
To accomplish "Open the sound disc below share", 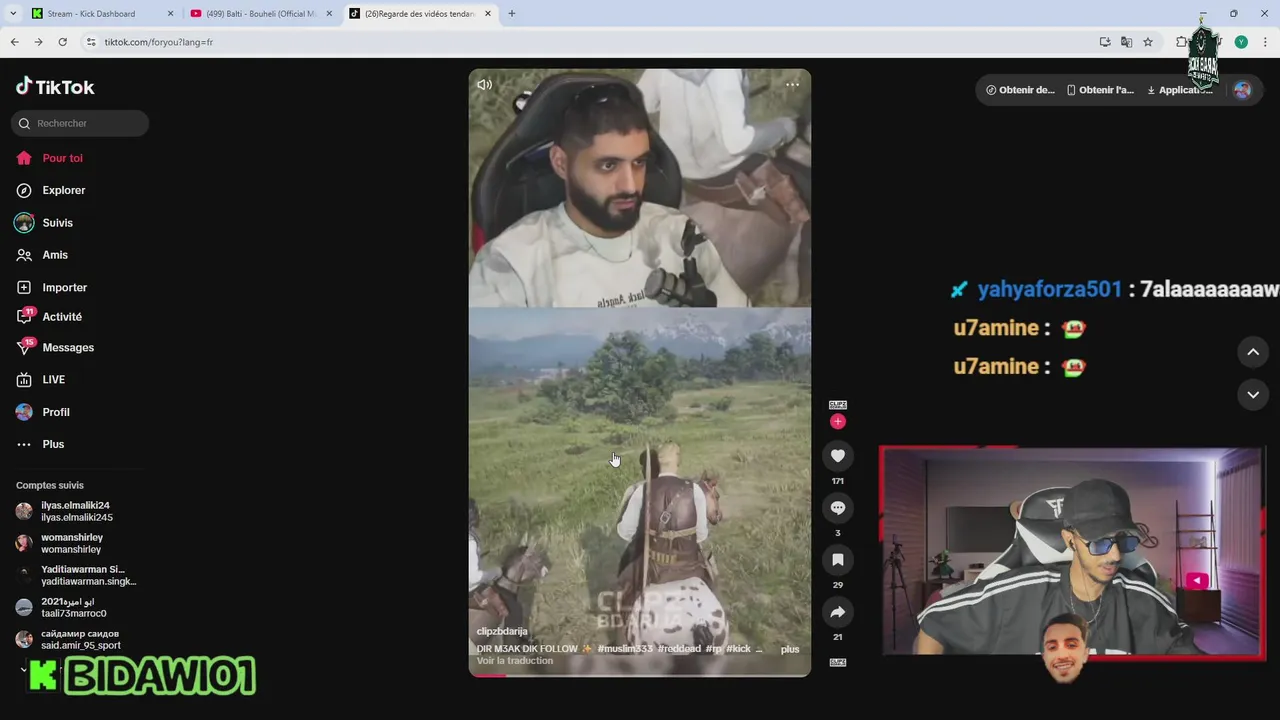I will pyautogui.click(x=838, y=662).
